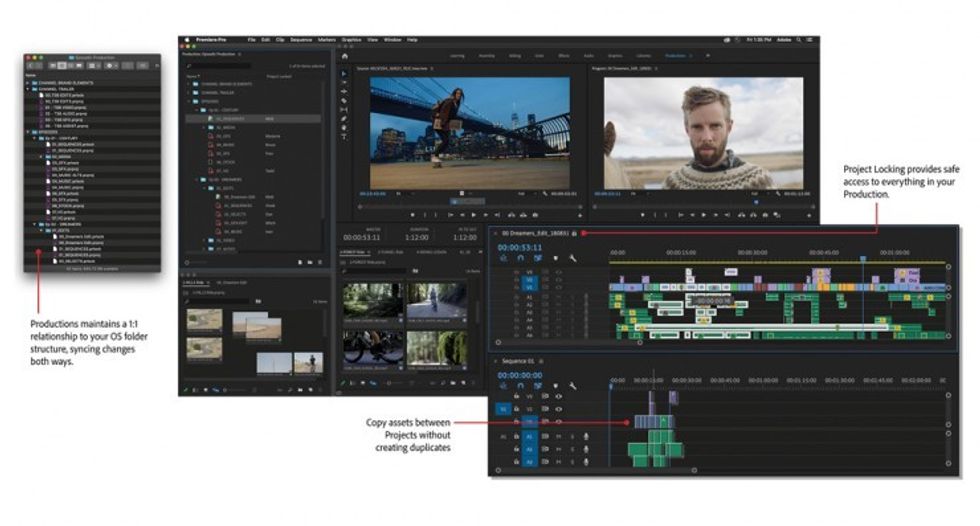The width and height of the screenshot is (980, 526).
Task: Open the File menu
Action: click(x=251, y=39)
